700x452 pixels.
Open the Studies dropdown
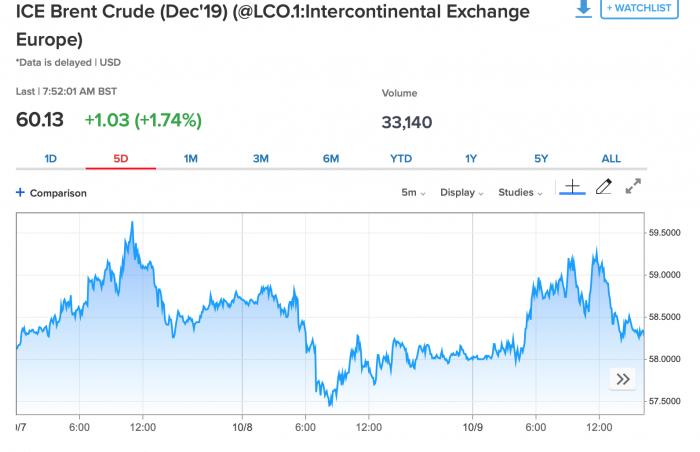(x=521, y=193)
